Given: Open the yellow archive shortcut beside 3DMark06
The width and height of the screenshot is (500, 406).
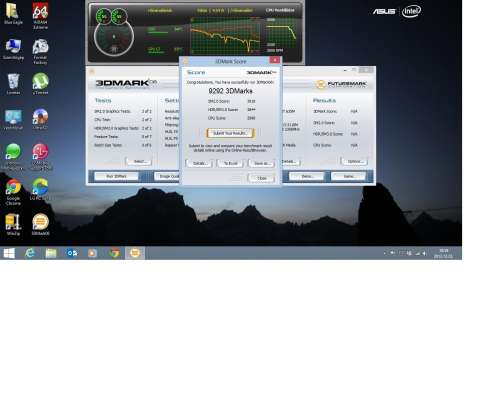Looking at the screenshot, I should coord(13,224).
